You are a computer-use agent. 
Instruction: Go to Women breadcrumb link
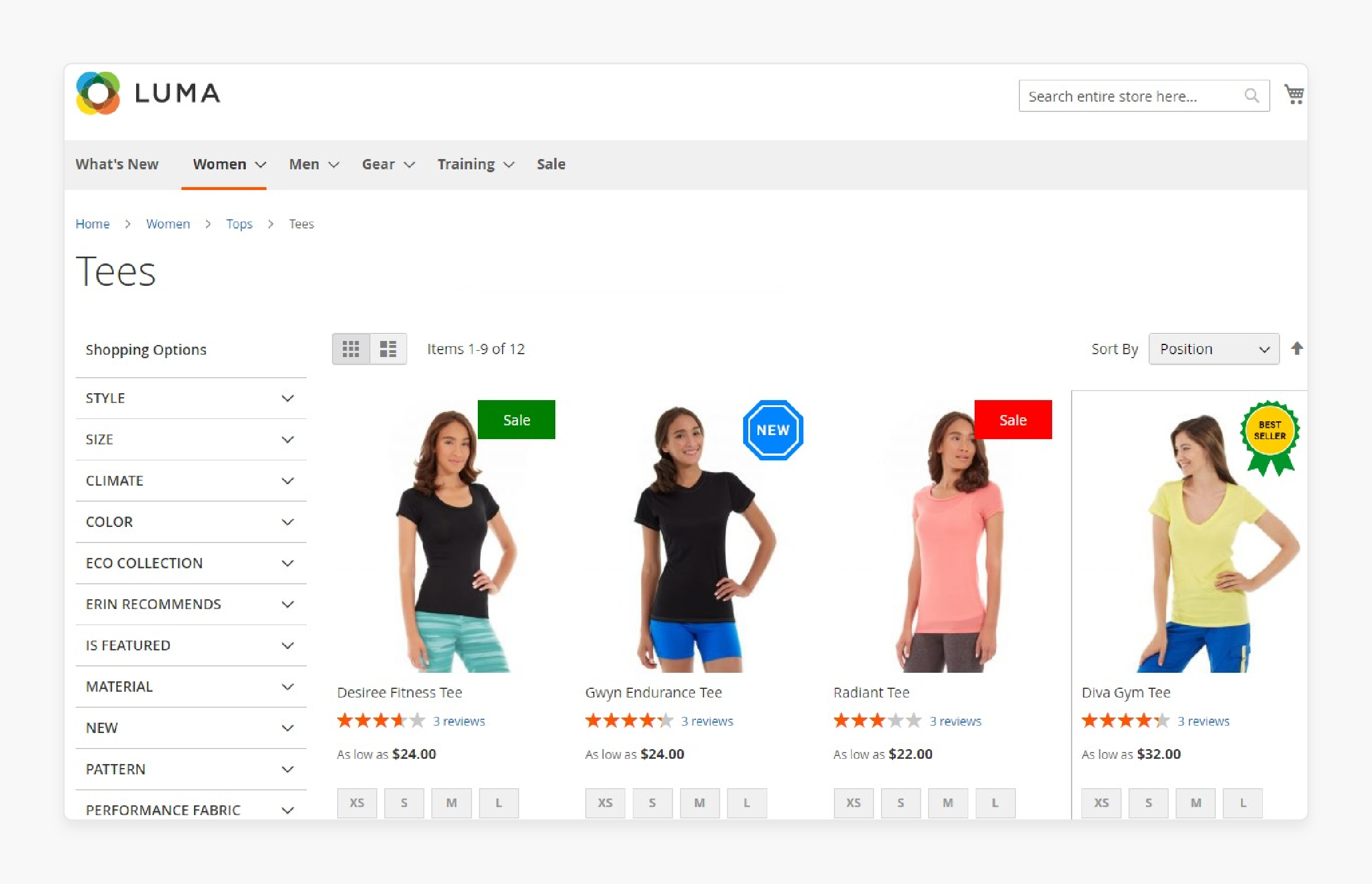(x=168, y=224)
